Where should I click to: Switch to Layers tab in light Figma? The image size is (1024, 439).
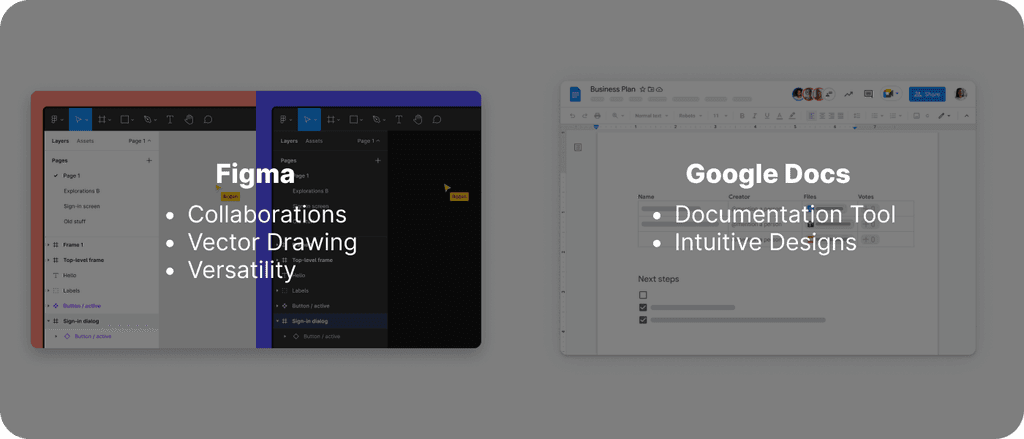click(x=60, y=140)
